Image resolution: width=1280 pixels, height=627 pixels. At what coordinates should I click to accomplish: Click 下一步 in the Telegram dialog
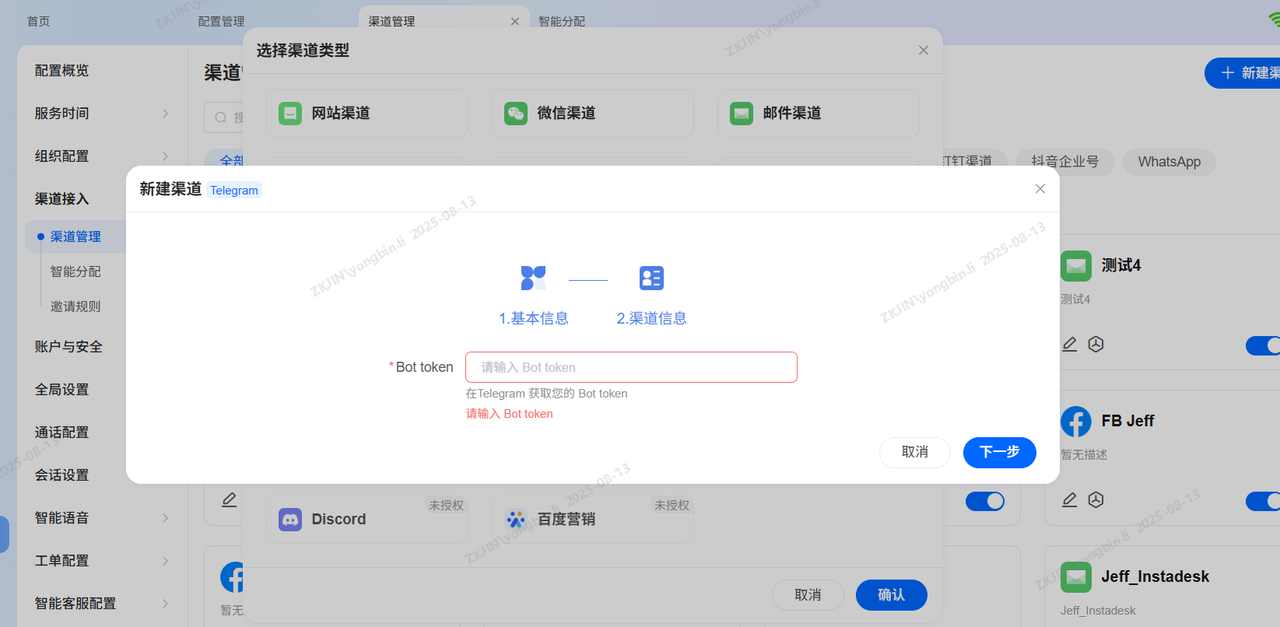click(x=999, y=452)
